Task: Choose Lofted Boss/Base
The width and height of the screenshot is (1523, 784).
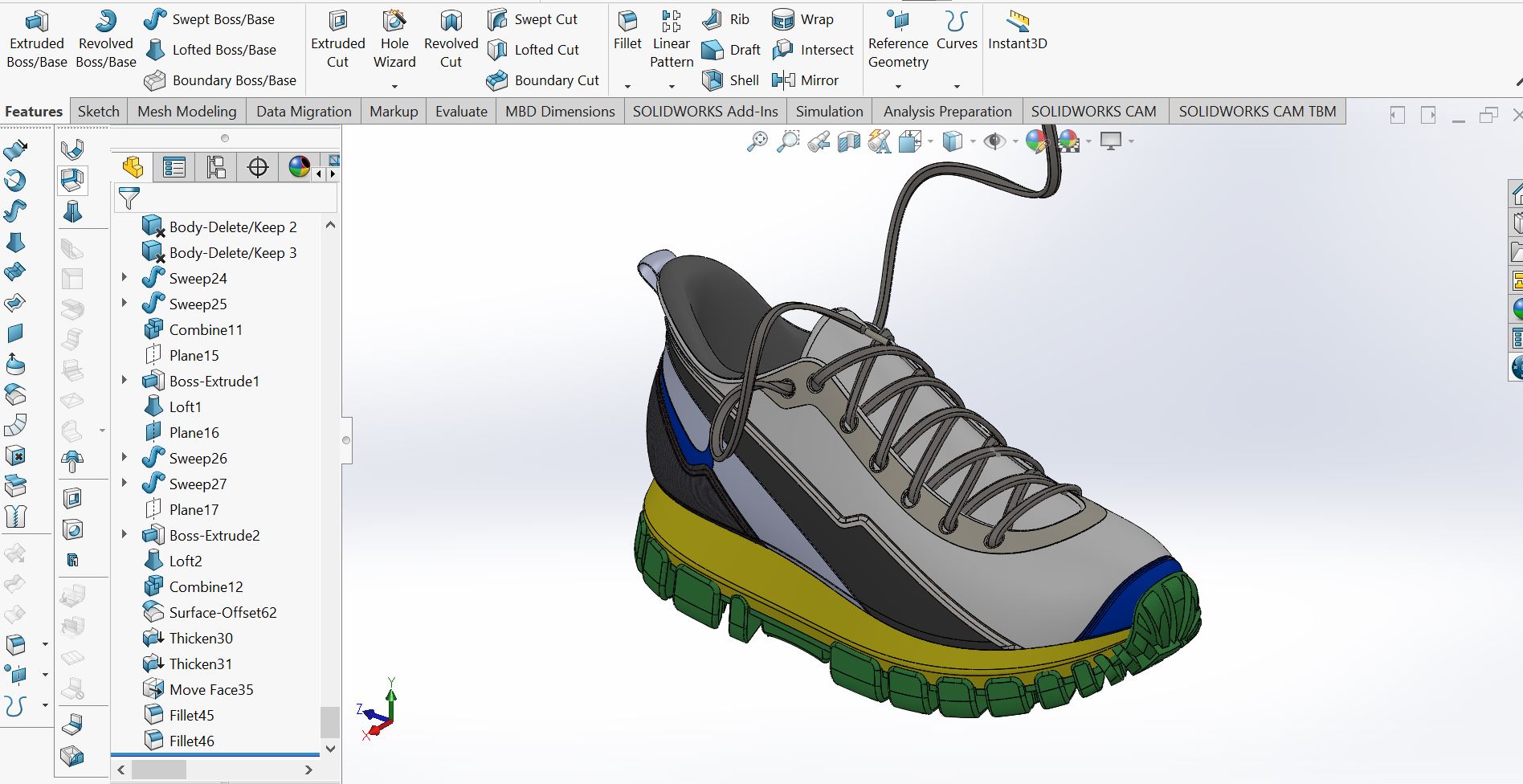Action: click(x=210, y=50)
